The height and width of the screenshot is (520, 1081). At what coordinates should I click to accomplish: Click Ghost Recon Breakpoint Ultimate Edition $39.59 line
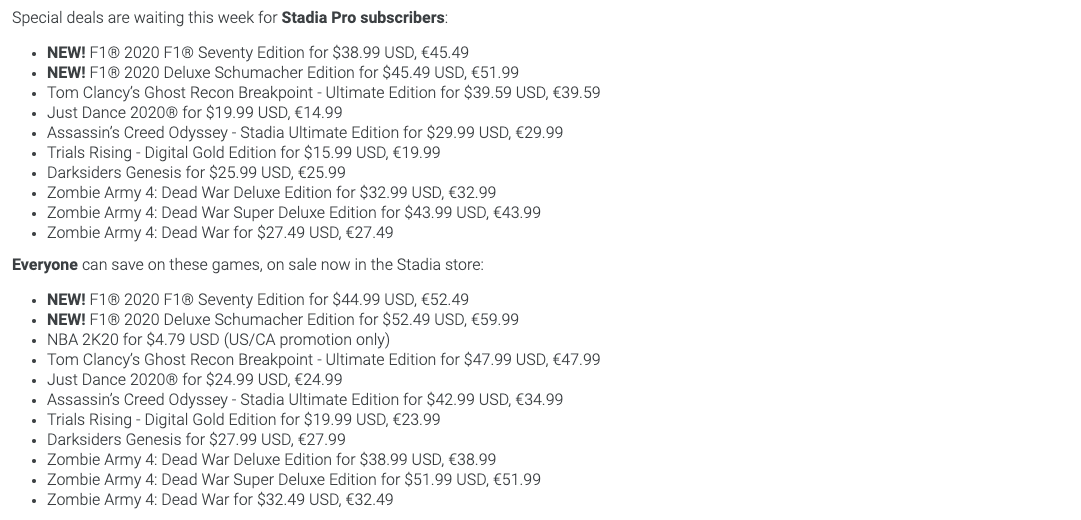point(323,92)
